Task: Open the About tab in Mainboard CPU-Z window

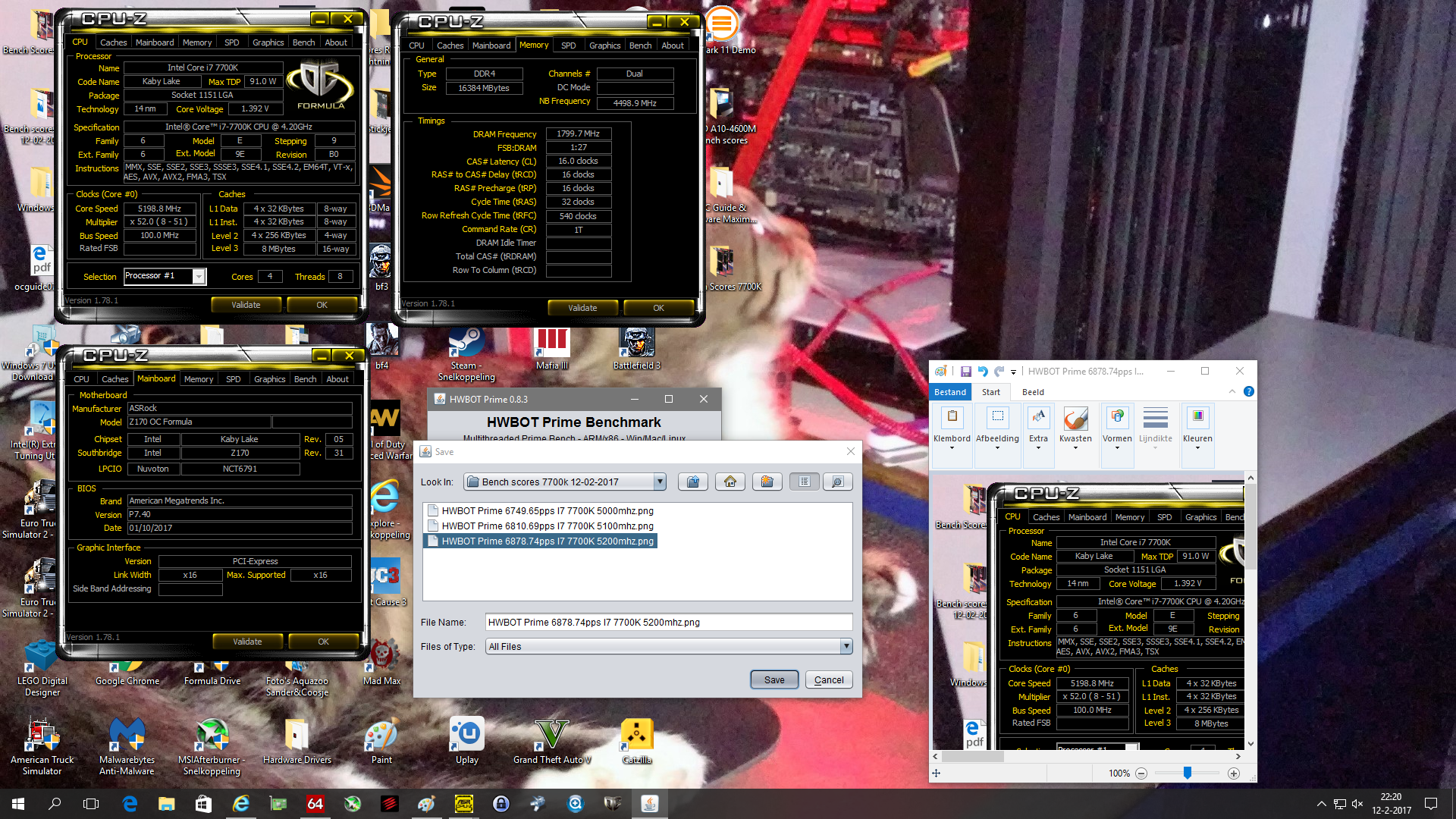Action: click(337, 379)
